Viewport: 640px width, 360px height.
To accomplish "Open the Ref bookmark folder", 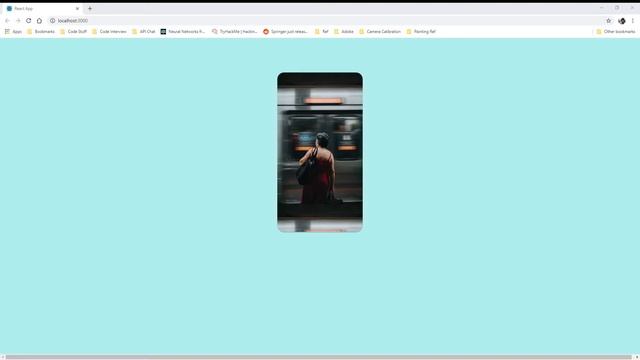I will click(x=322, y=31).
